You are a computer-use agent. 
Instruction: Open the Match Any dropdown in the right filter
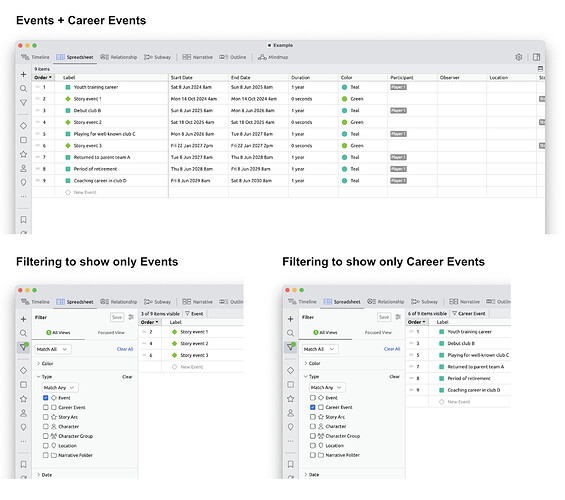tap(327, 387)
